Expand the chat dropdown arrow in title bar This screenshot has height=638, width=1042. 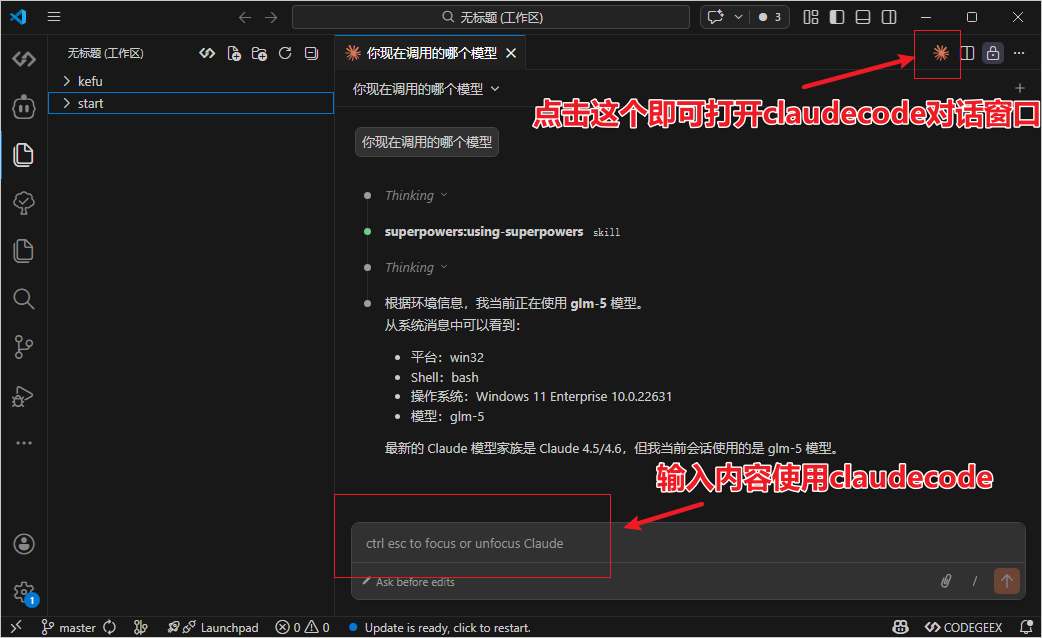coord(738,17)
